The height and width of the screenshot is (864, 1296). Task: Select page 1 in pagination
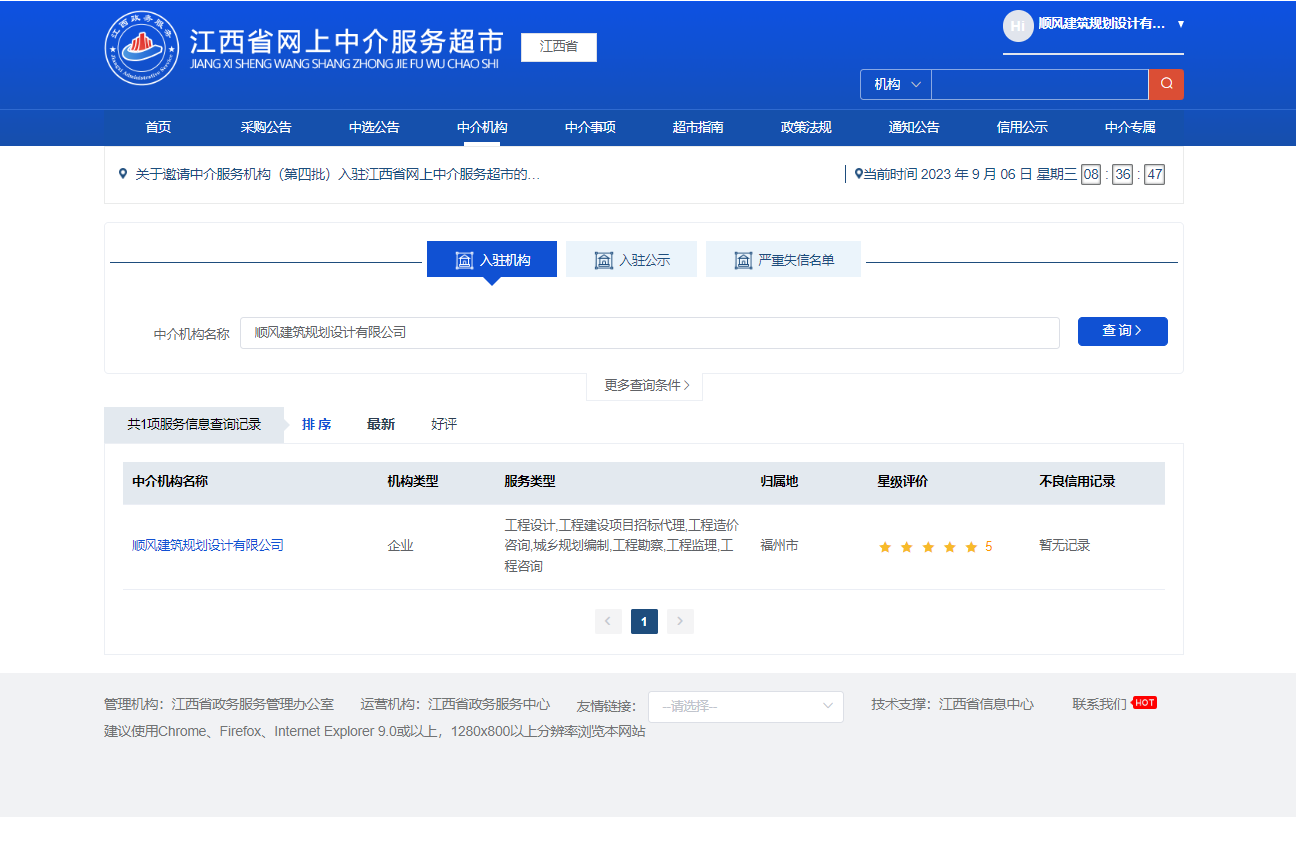[644, 622]
